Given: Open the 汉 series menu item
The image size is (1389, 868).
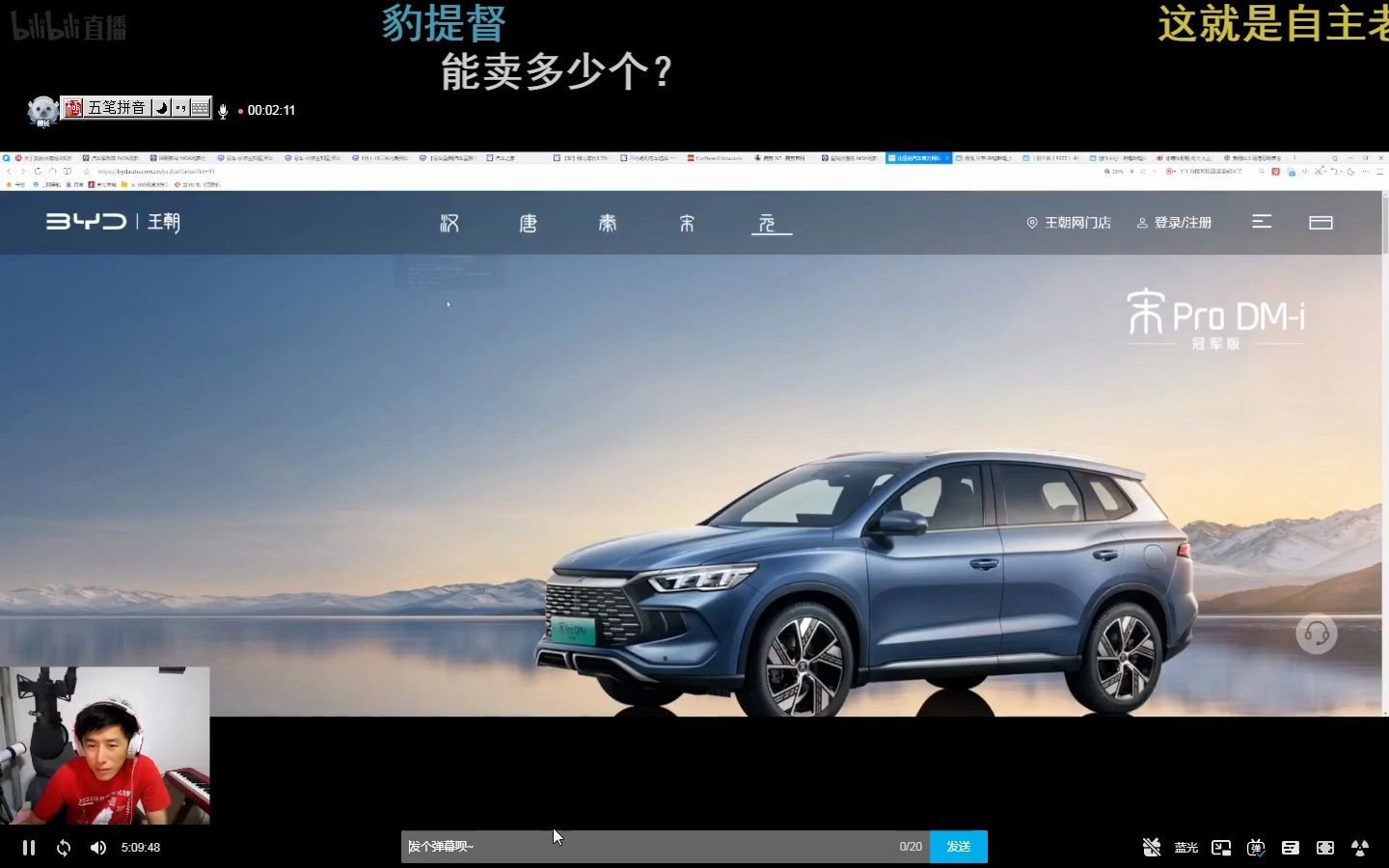Looking at the screenshot, I should (449, 223).
